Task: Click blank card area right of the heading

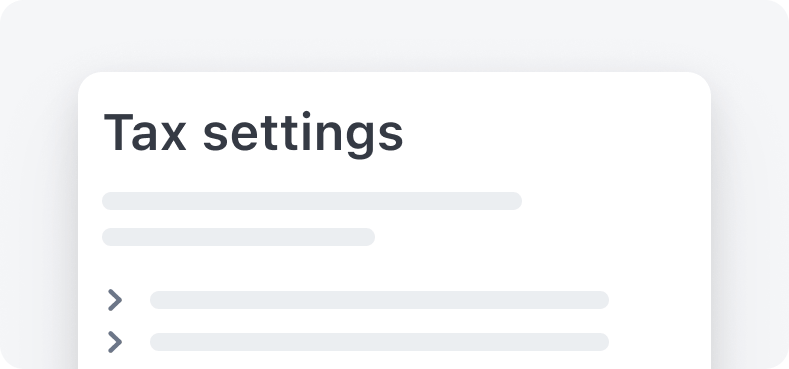Action: 554,133
